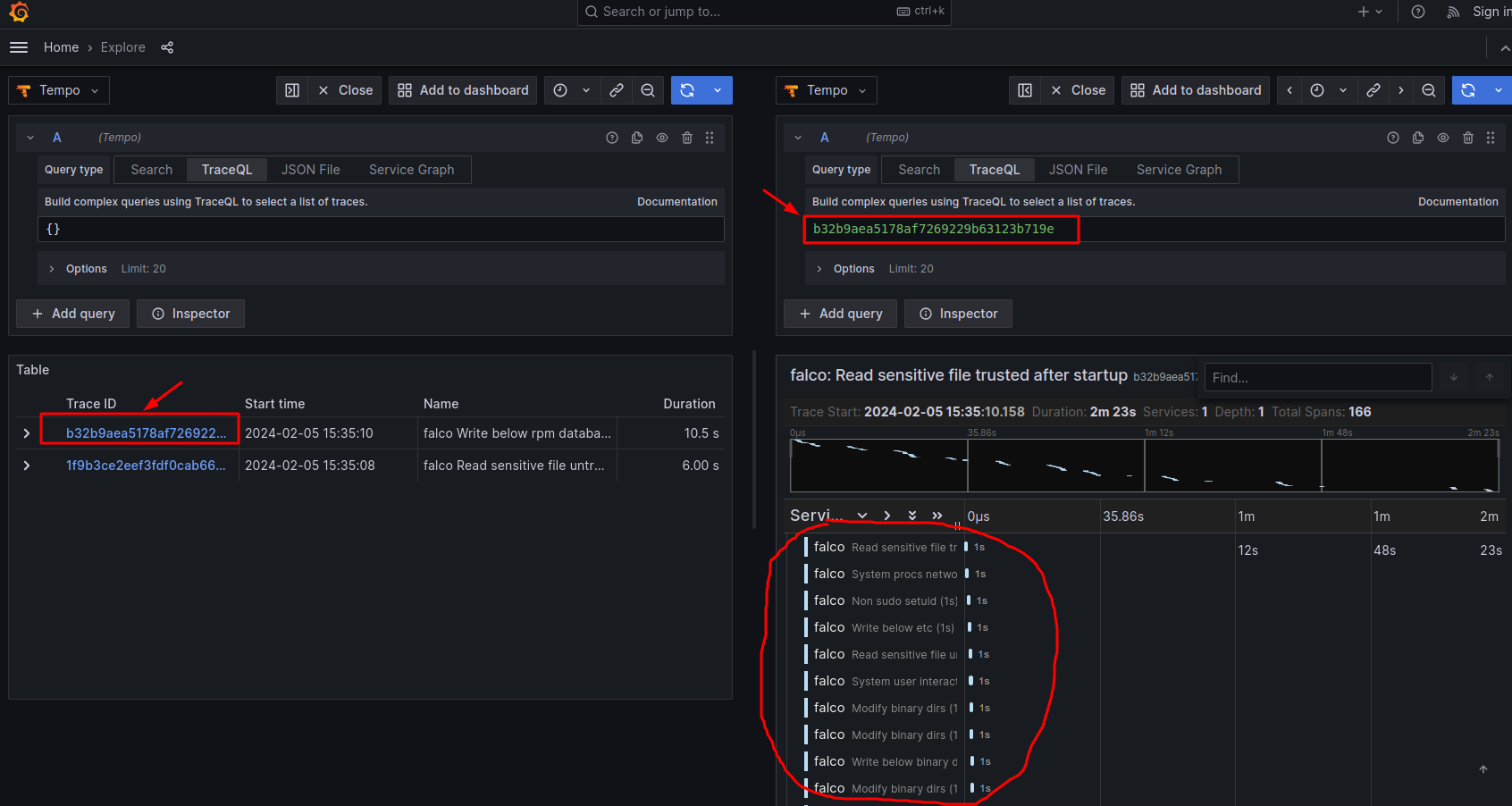
Task: Open the Tempo data source picker in the right pane
Action: 827,90
